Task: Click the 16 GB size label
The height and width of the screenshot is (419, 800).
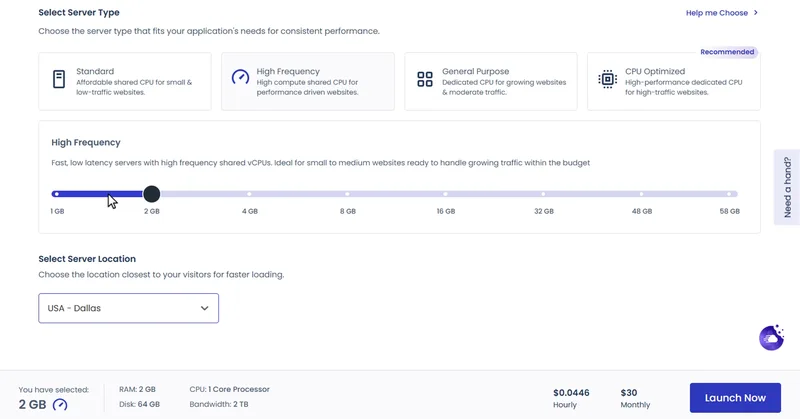Action: tap(445, 211)
